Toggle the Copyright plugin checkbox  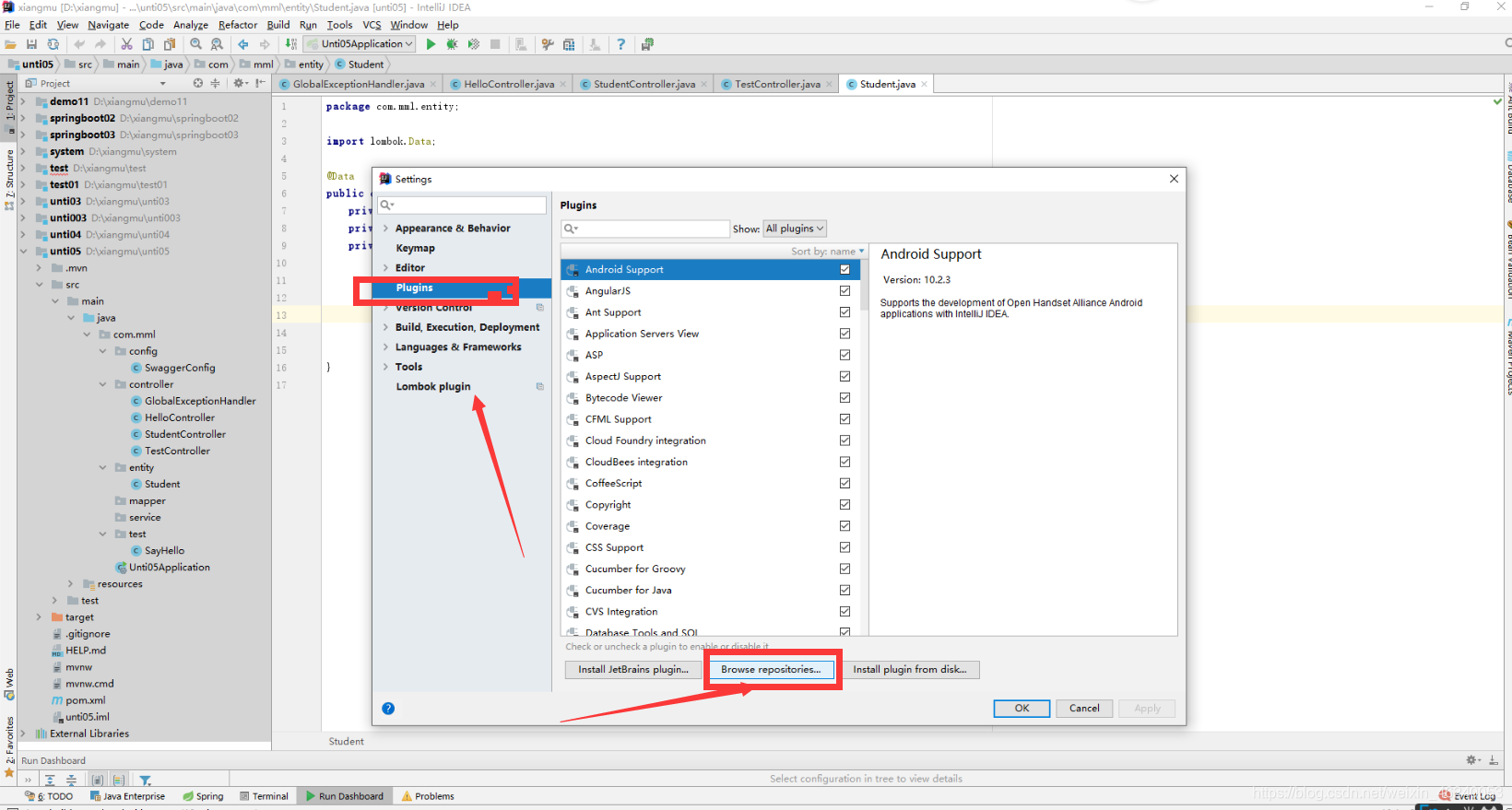[x=845, y=504]
